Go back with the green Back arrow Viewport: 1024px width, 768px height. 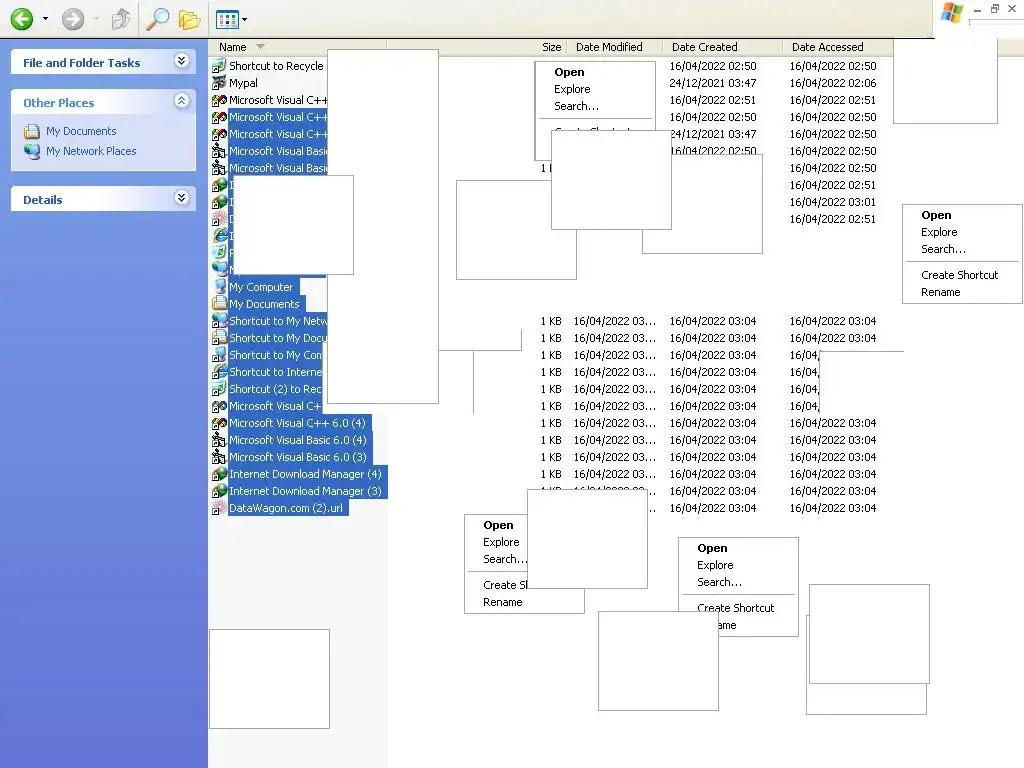22,19
